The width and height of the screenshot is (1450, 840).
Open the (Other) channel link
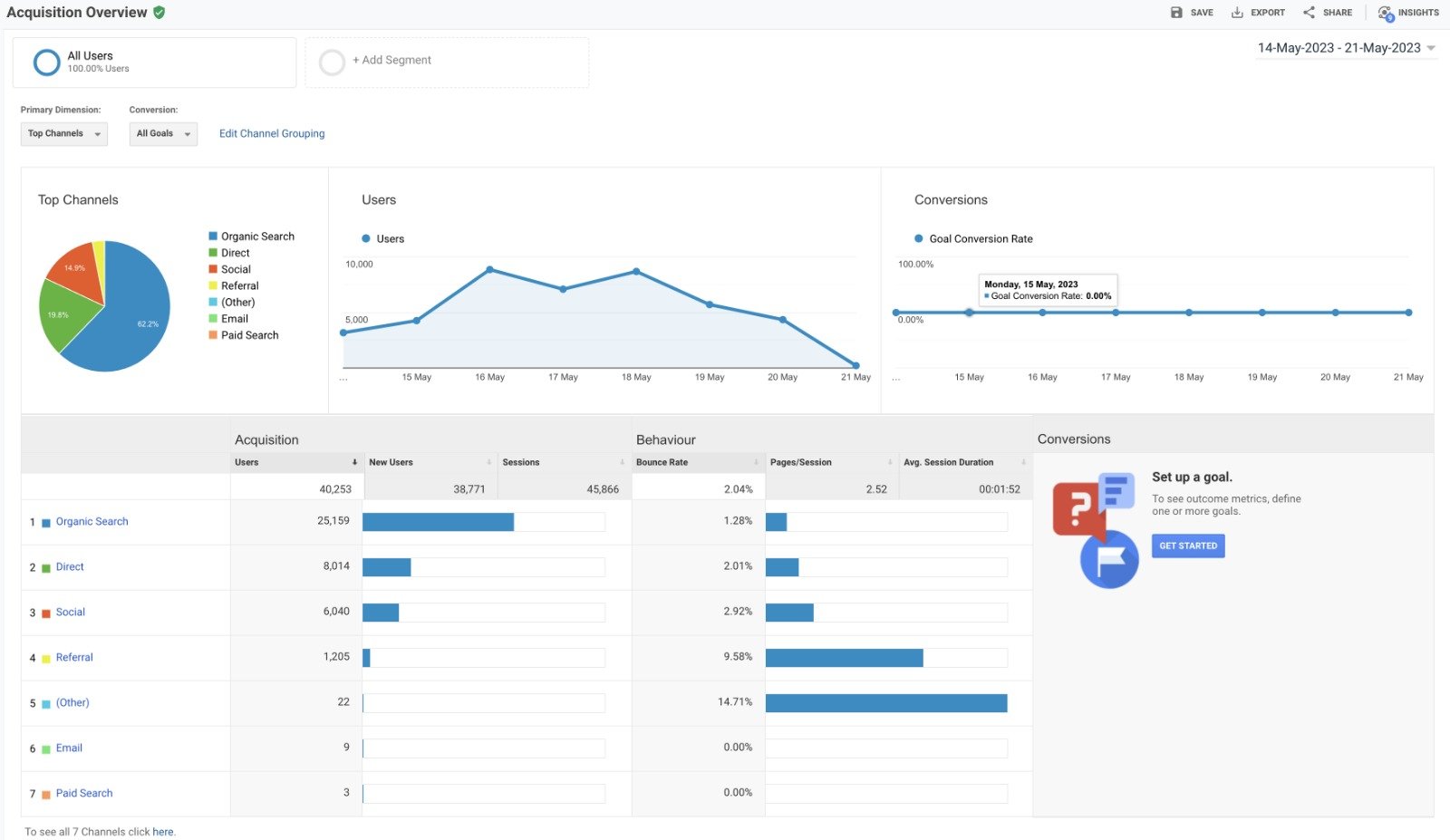72,703
